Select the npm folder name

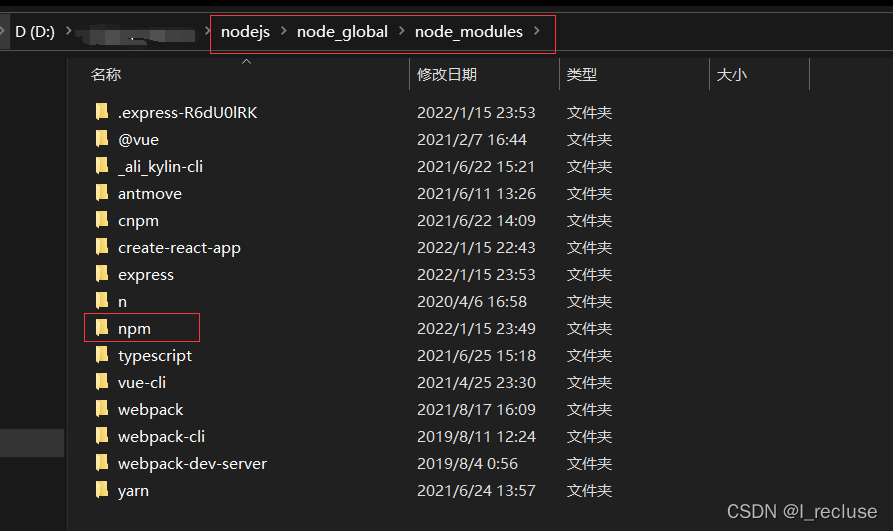(134, 329)
